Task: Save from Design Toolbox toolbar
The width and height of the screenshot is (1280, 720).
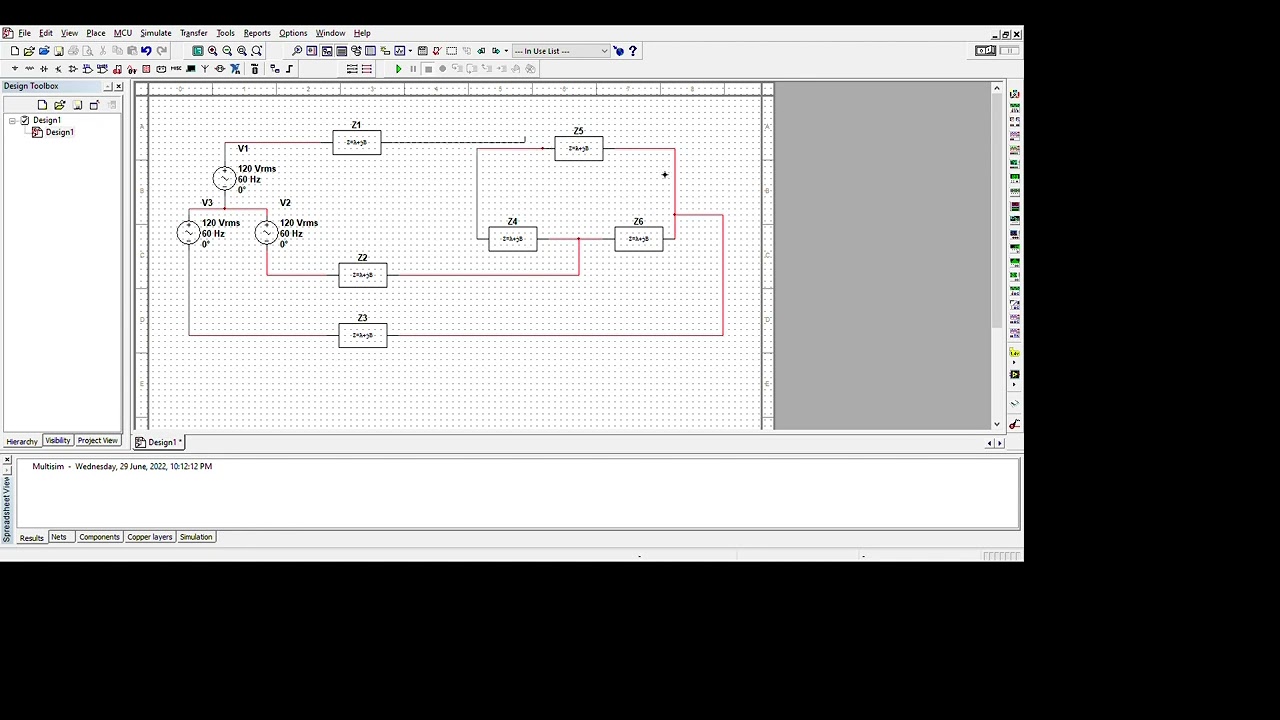Action: (x=77, y=105)
